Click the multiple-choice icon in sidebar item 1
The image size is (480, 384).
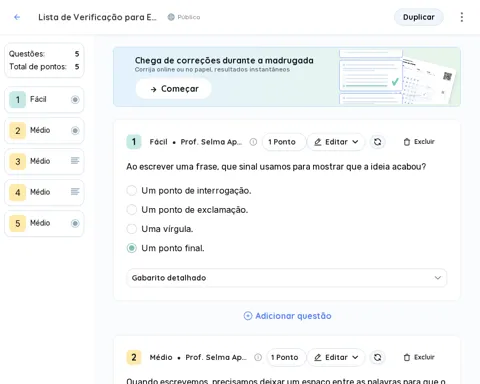point(75,99)
